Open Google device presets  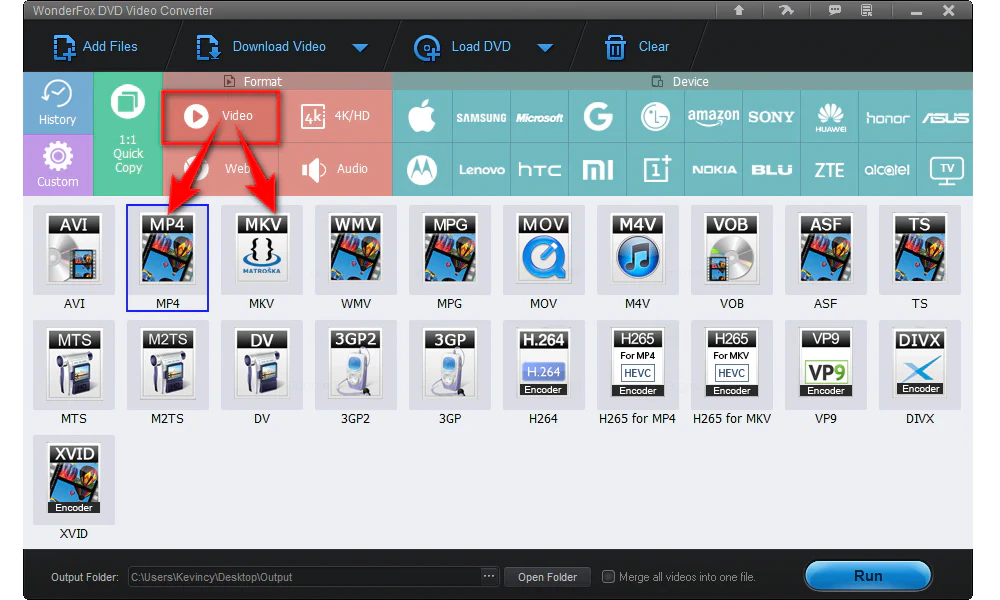[598, 116]
